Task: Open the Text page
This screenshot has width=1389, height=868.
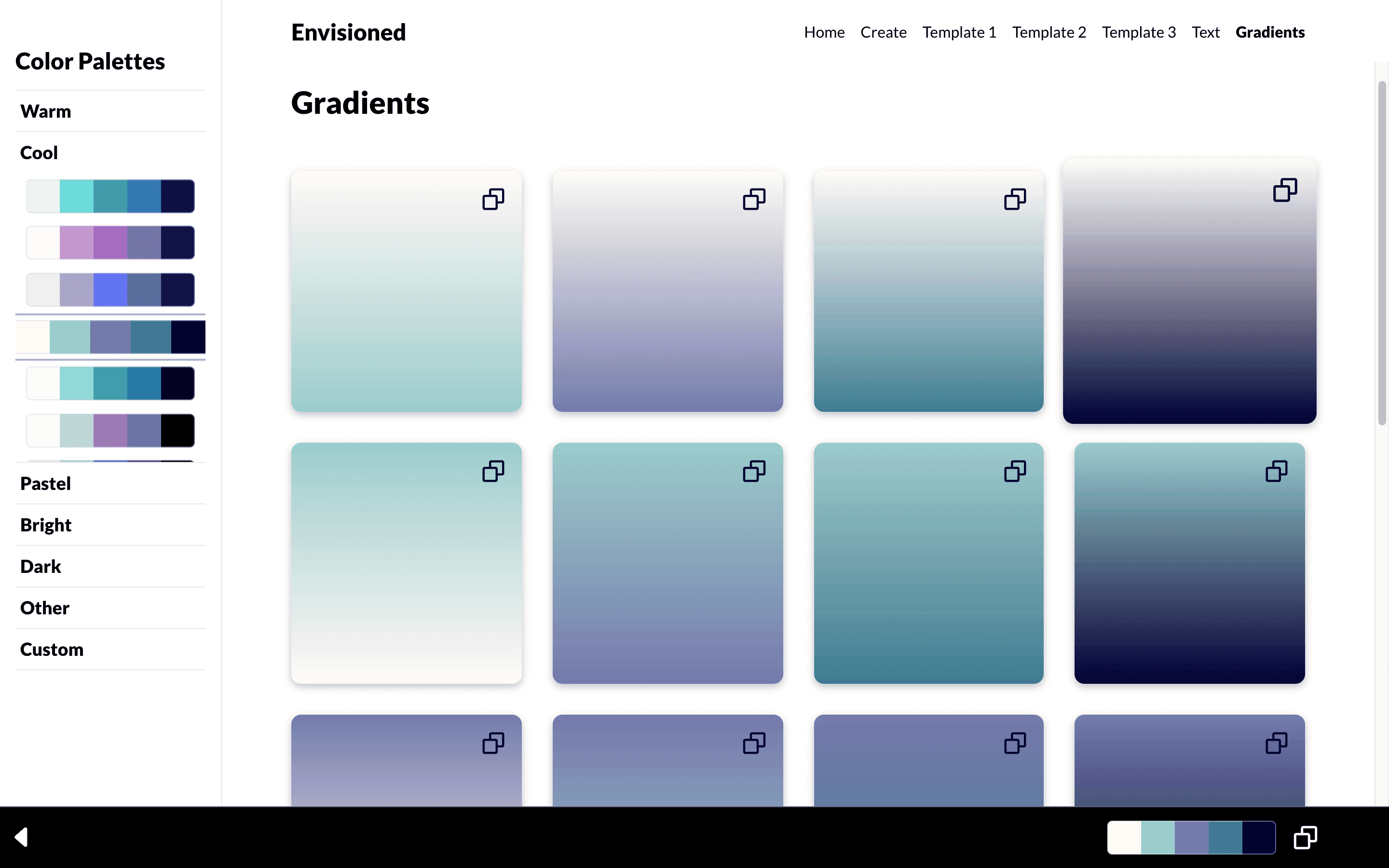Action: pyautogui.click(x=1205, y=32)
